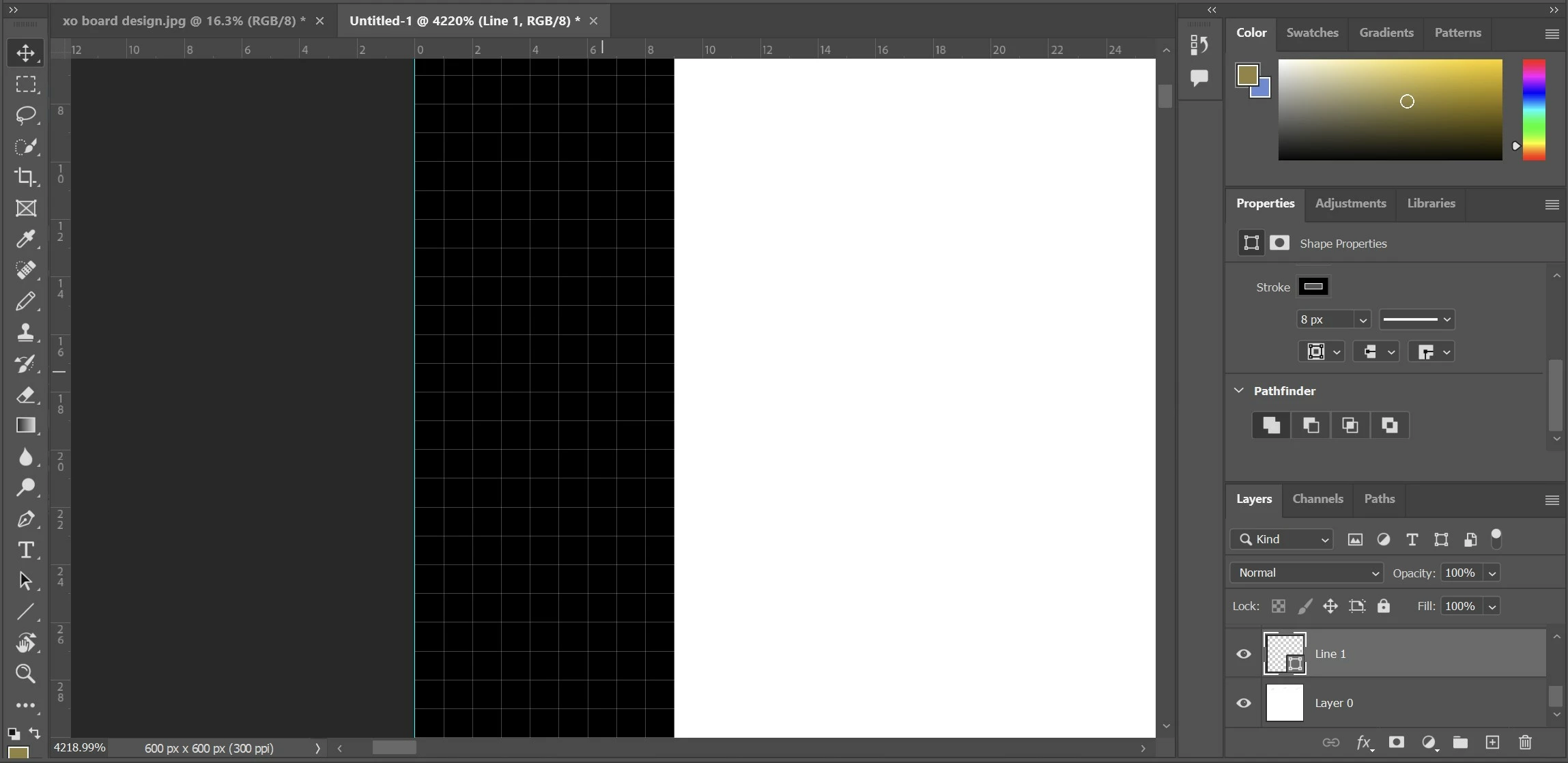Hide the Line 1 layer
Image resolution: width=1568 pixels, height=763 pixels.
[x=1244, y=654]
